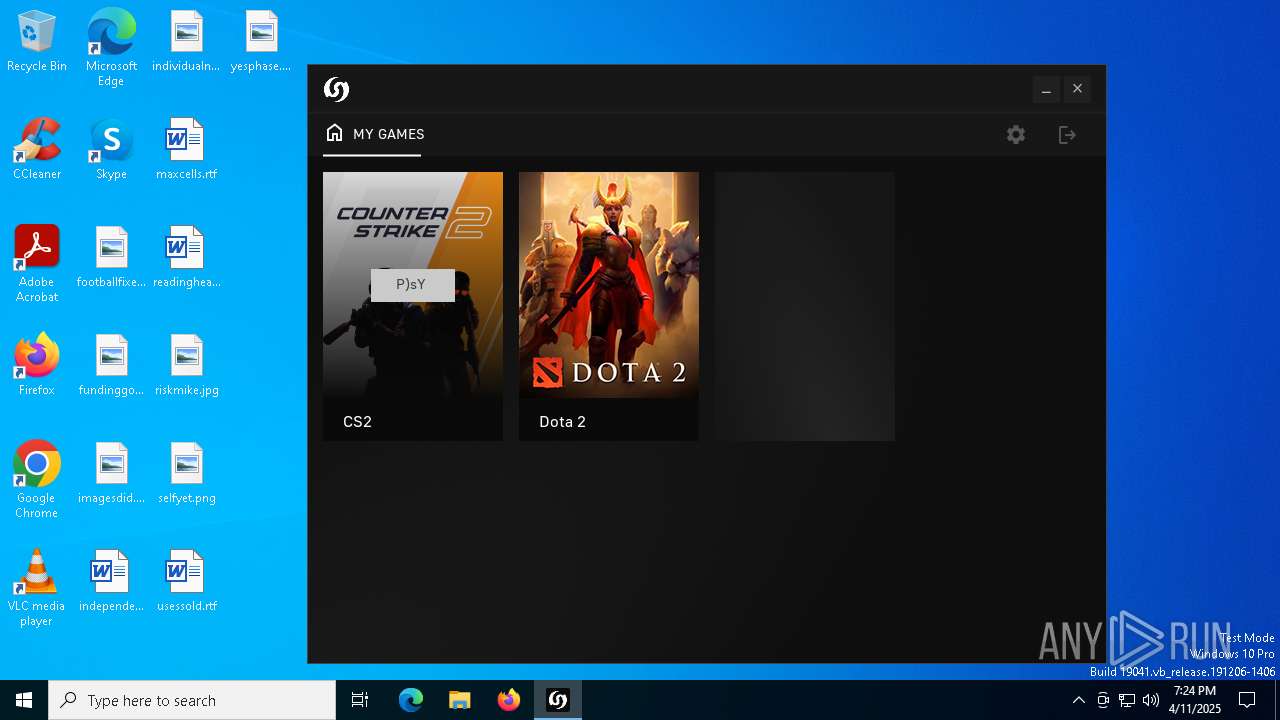Open the taskbar clock and date
Screen dimensions: 1280x720
[1195, 700]
